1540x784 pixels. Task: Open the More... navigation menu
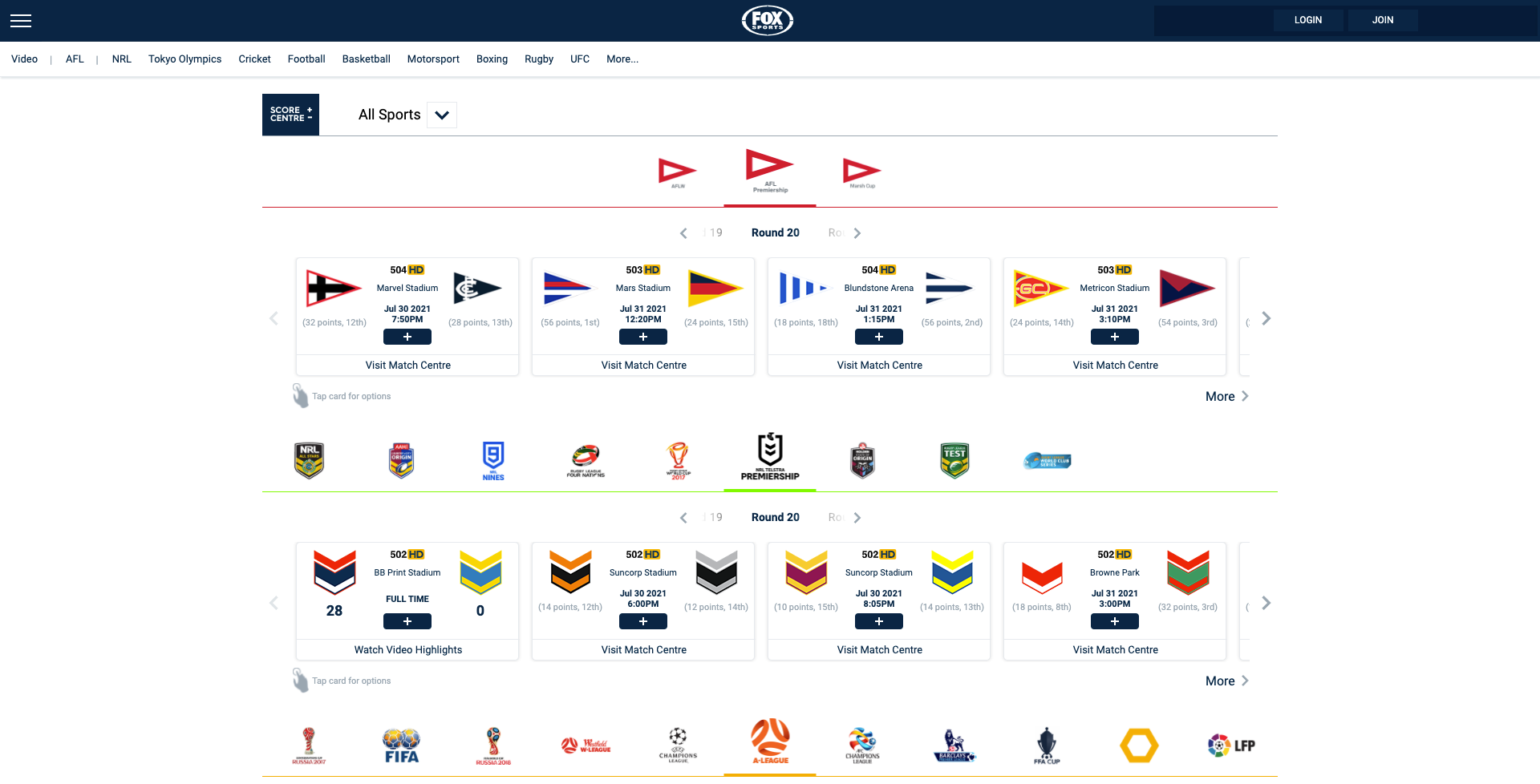click(622, 59)
